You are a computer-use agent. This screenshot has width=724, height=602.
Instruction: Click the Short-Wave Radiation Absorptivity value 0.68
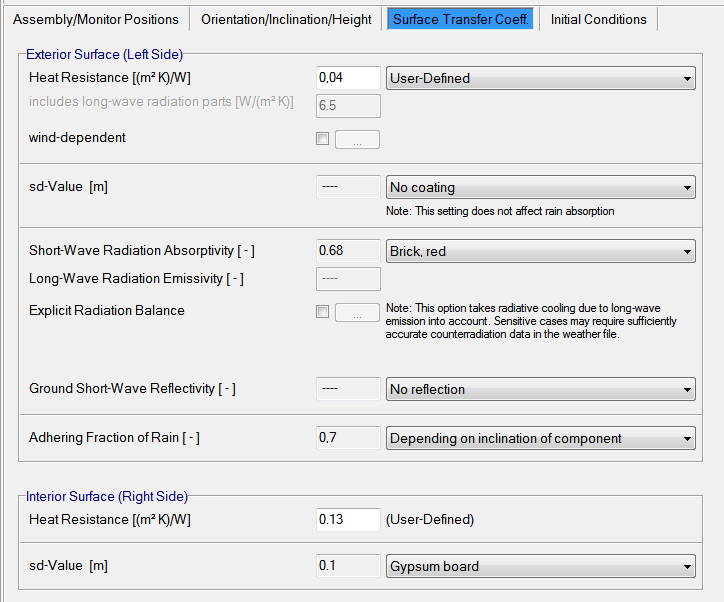(348, 252)
